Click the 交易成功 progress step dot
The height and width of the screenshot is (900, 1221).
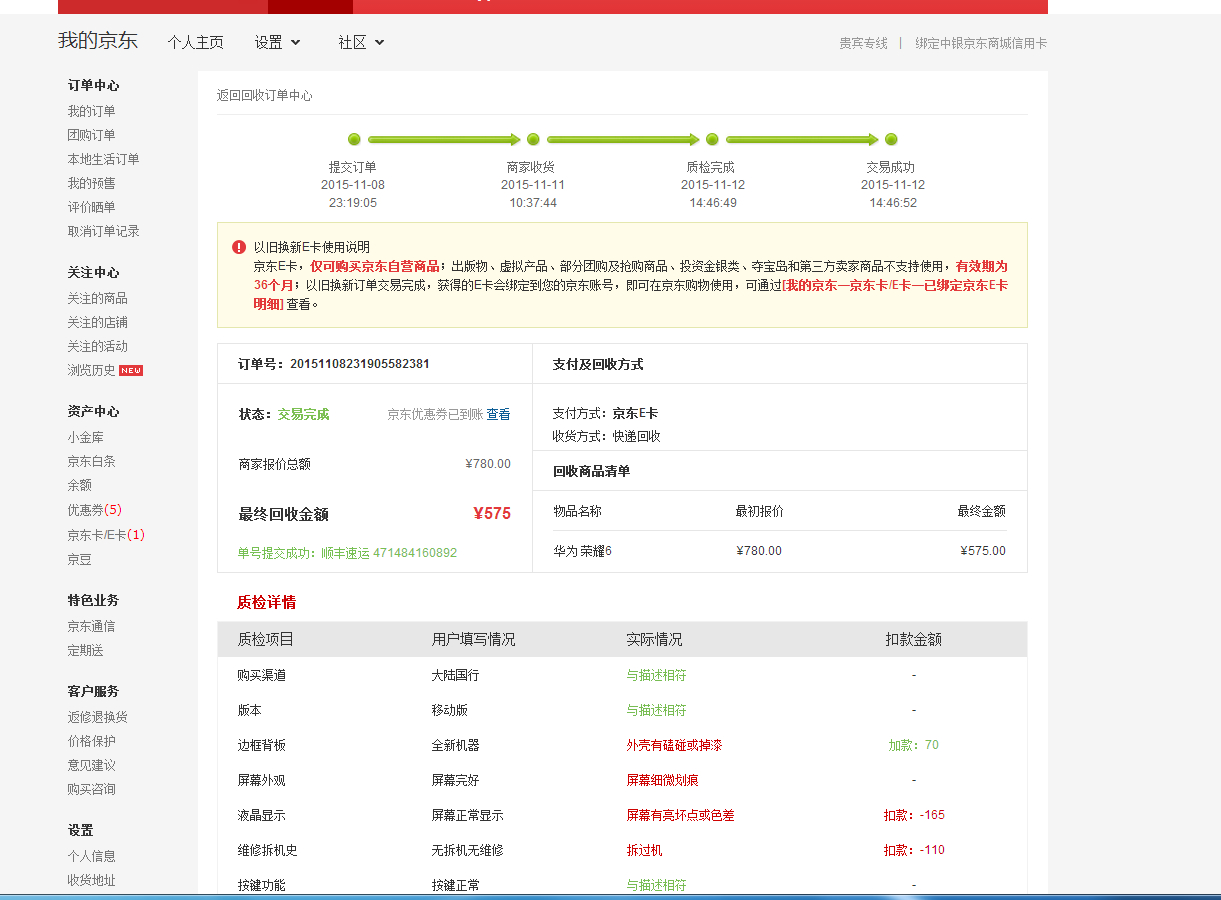[x=891, y=139]
